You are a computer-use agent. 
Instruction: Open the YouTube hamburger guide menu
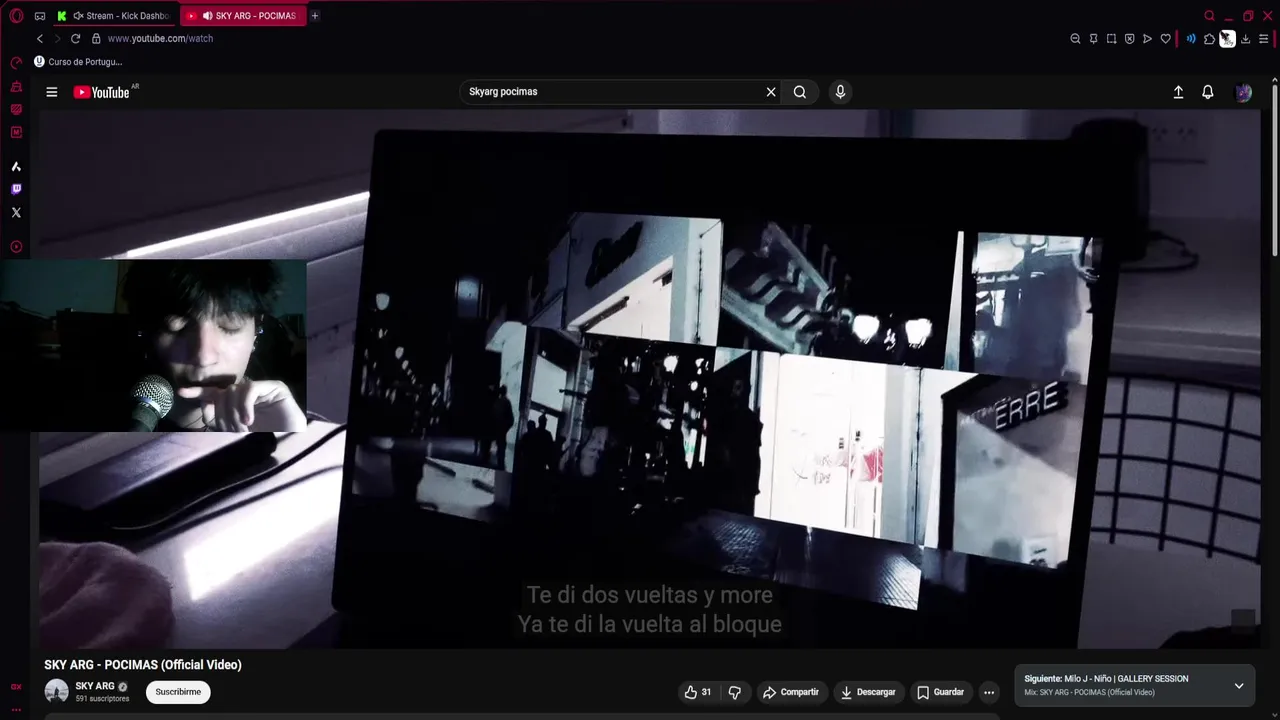52,92
